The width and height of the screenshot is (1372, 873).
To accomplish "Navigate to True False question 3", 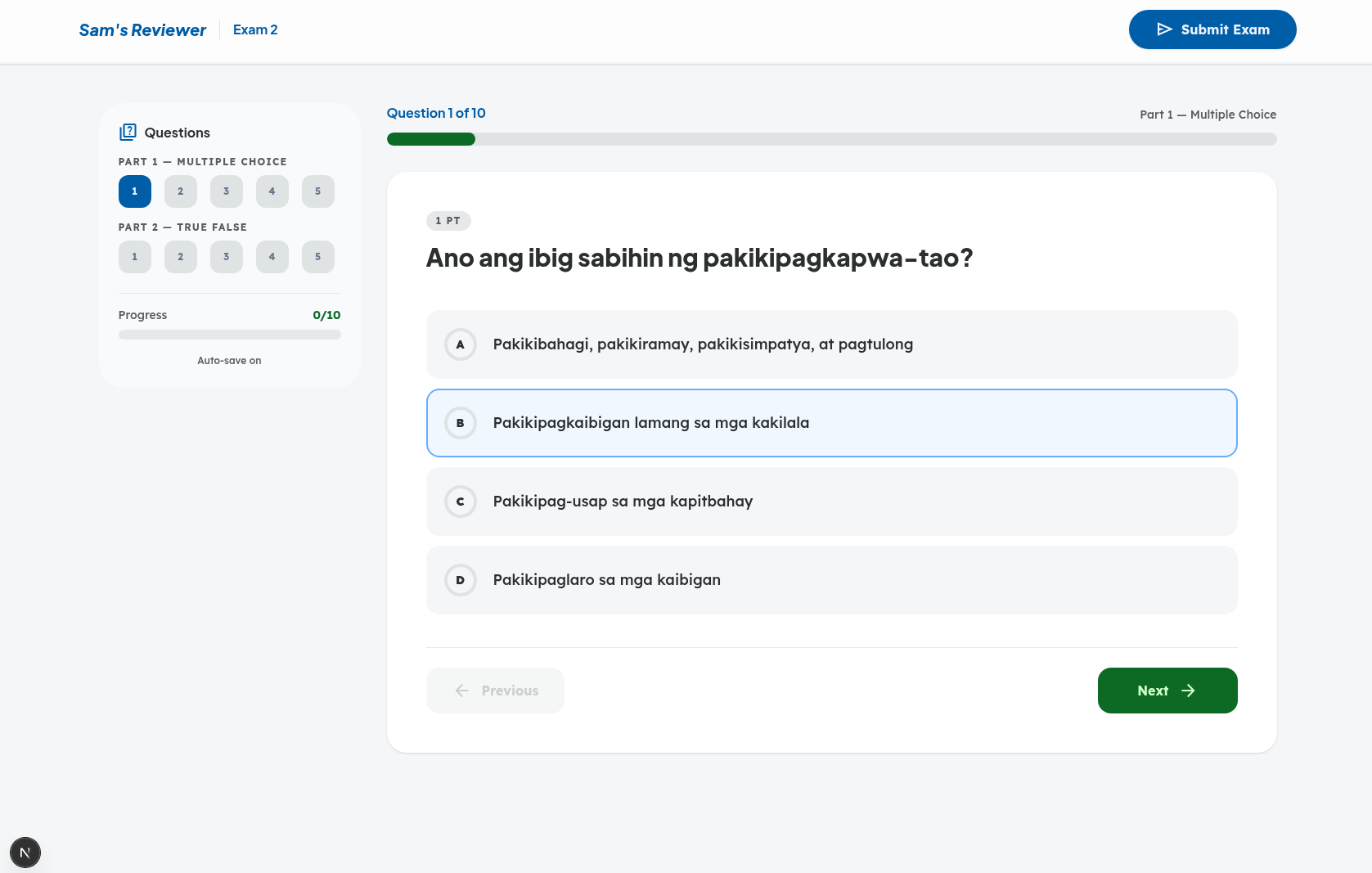I will [227, 257].
